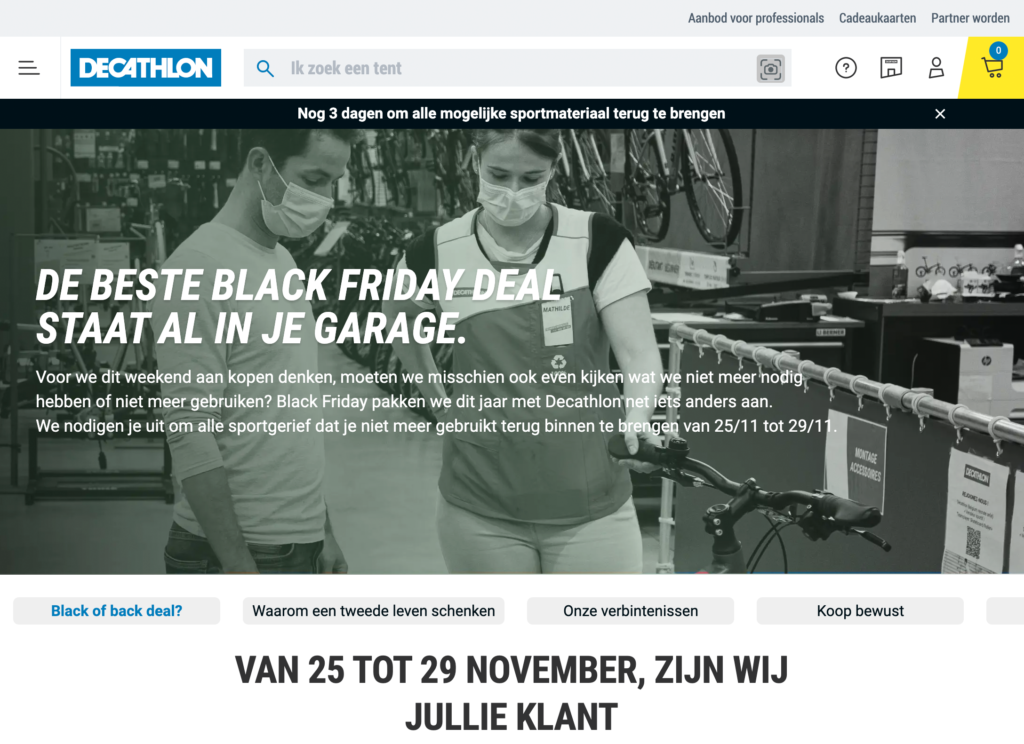Open the store locator icon
This screenshot has width=1024, height=744.
click(891, 68)
